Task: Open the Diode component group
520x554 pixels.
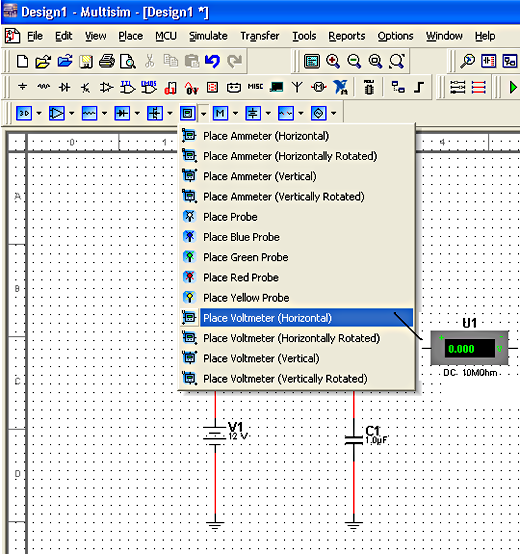Action: [x=65, y=87]
